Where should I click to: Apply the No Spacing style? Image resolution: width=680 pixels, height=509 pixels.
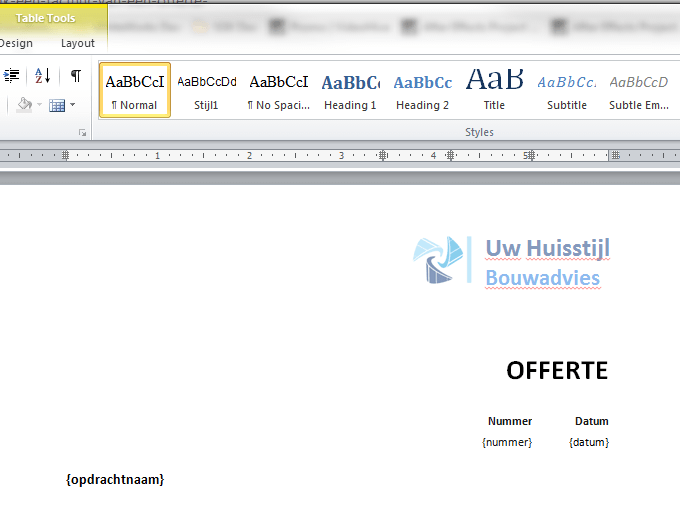(278, 90)
